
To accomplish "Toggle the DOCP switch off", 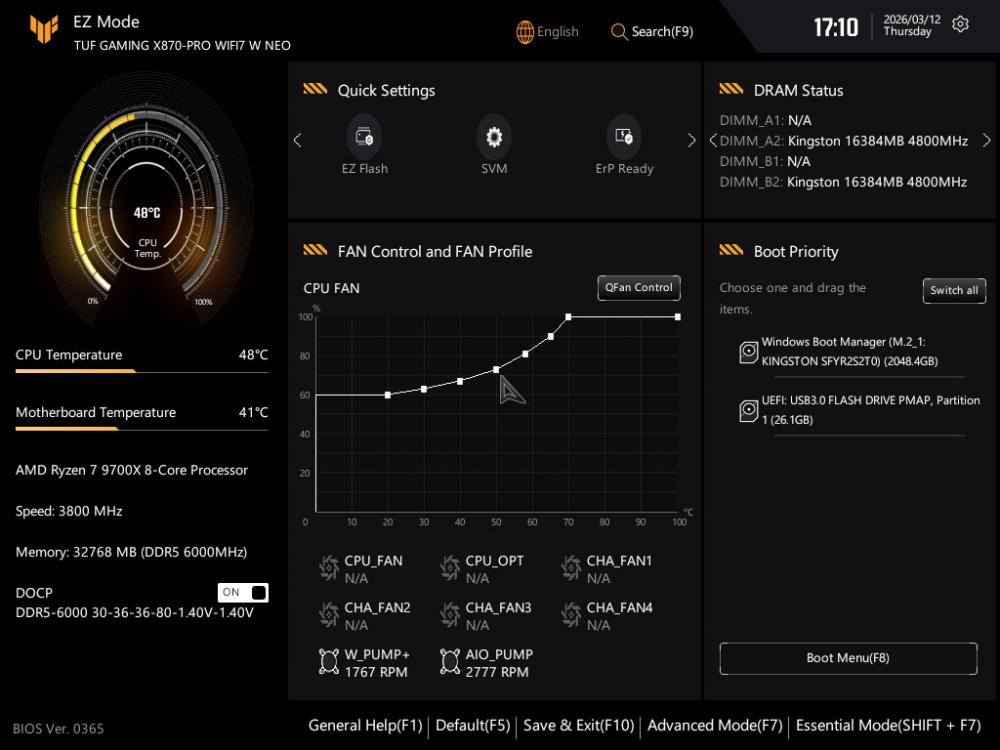I will pos(243,592).
